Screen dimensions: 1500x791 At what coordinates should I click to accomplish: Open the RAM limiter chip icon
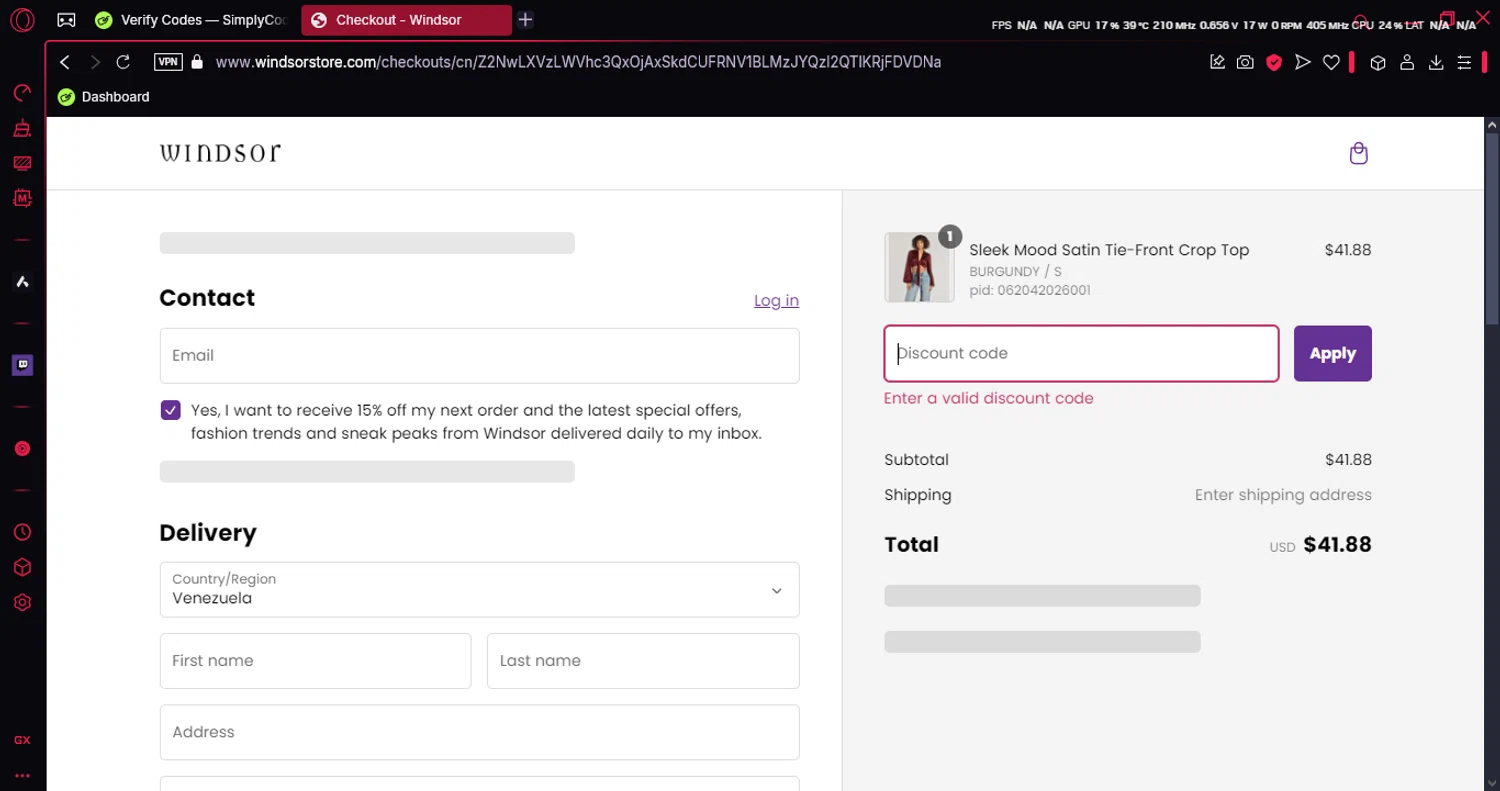click(22, 198)
